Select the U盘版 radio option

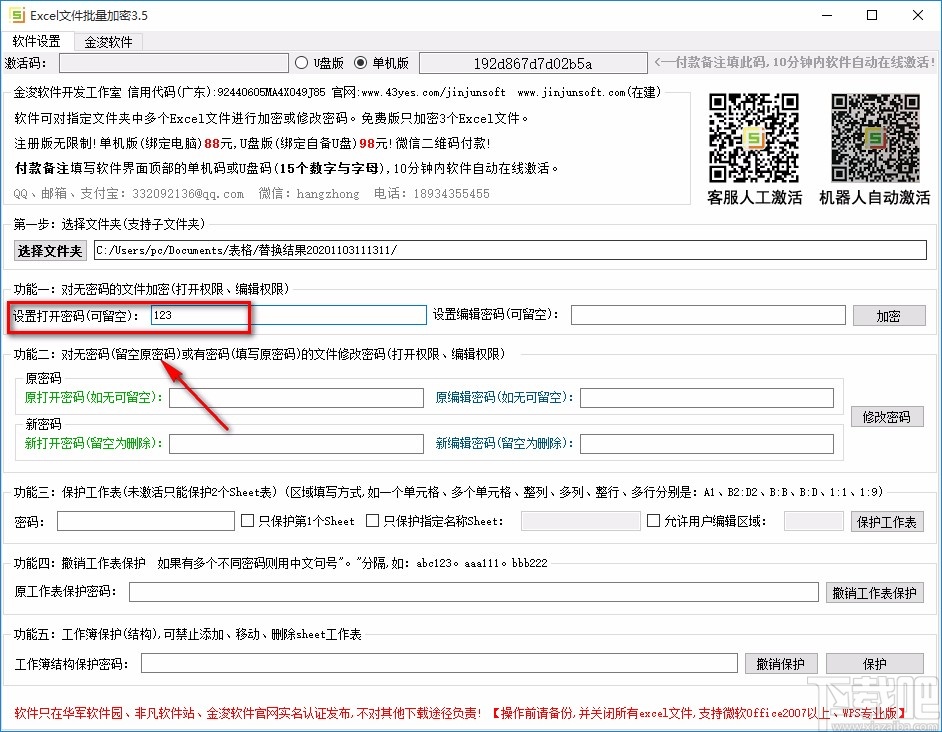click(300, 62)
